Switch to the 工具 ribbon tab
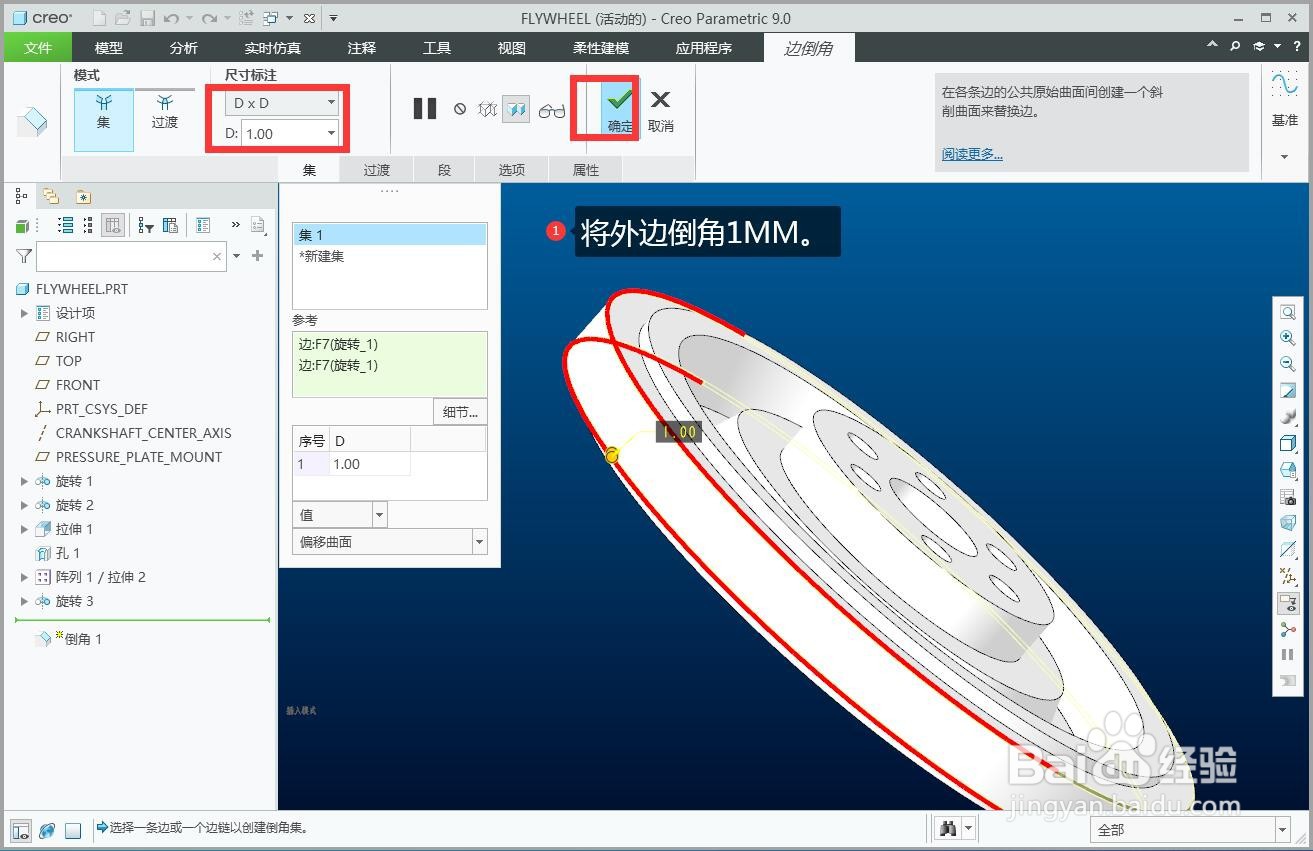The width and height of the screenshot is (1313, 851). [437, 47]
